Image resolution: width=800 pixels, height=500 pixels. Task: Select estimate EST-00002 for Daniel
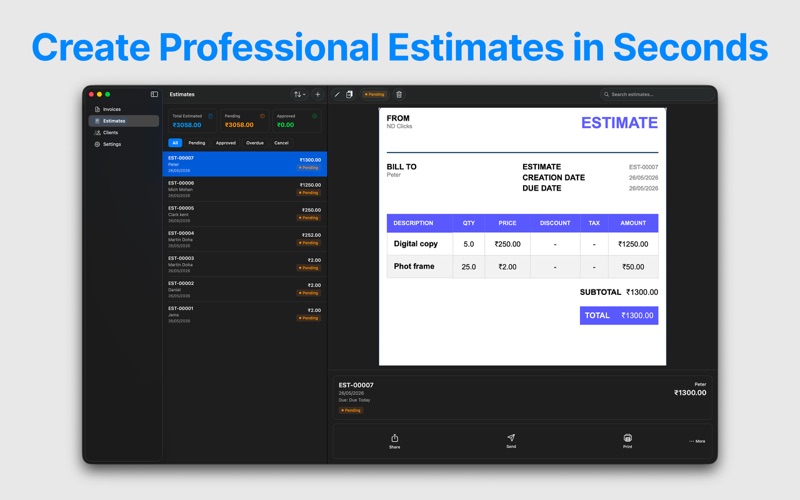[245, 289]
